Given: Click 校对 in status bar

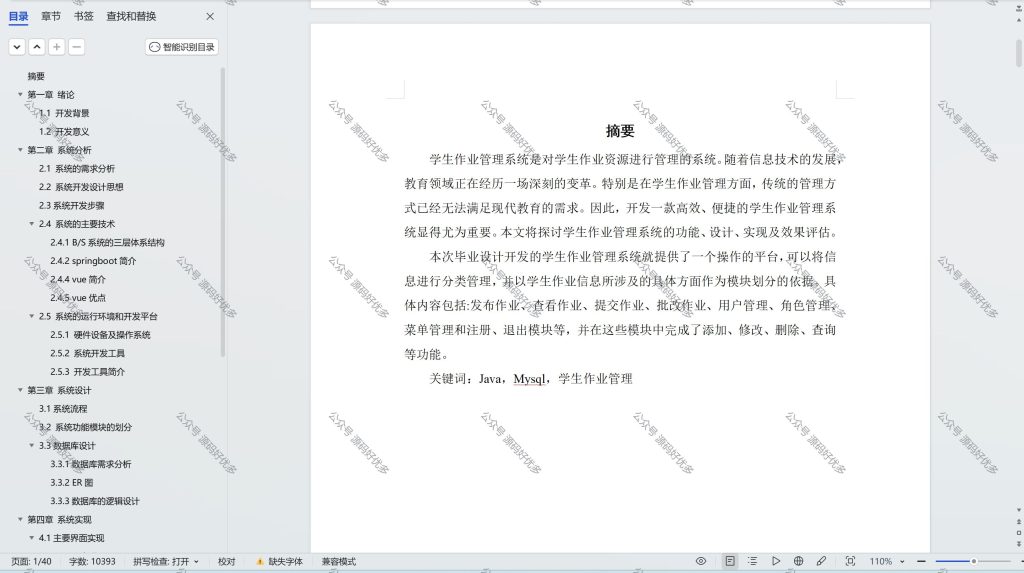Looking at the screenshot, I should tap(227, 561).
